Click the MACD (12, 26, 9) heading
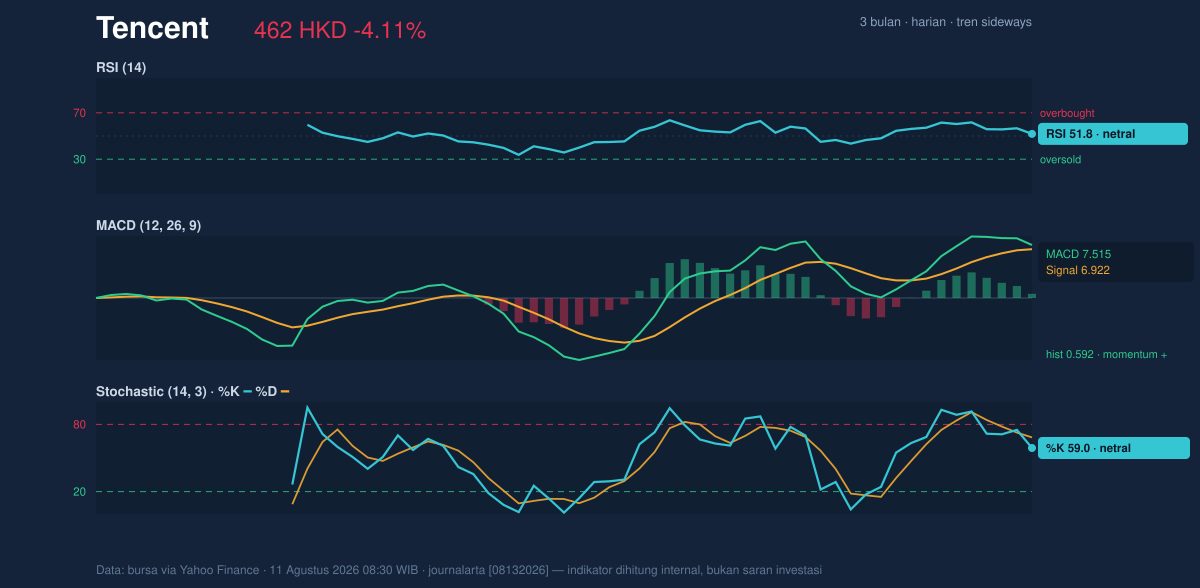 click(148, 226)
